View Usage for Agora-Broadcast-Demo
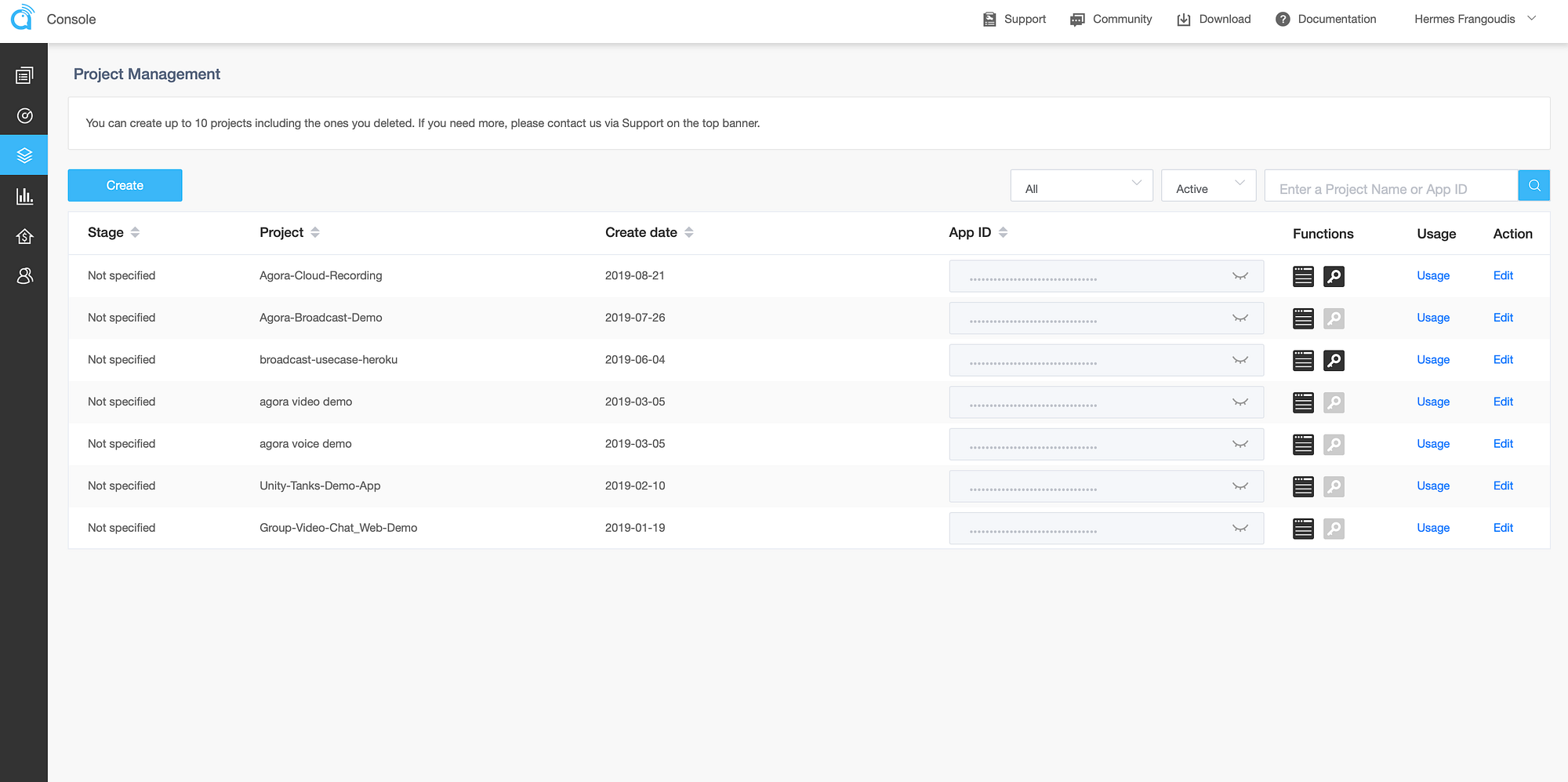1568x782 pixels. click(x=1433, y=318)
